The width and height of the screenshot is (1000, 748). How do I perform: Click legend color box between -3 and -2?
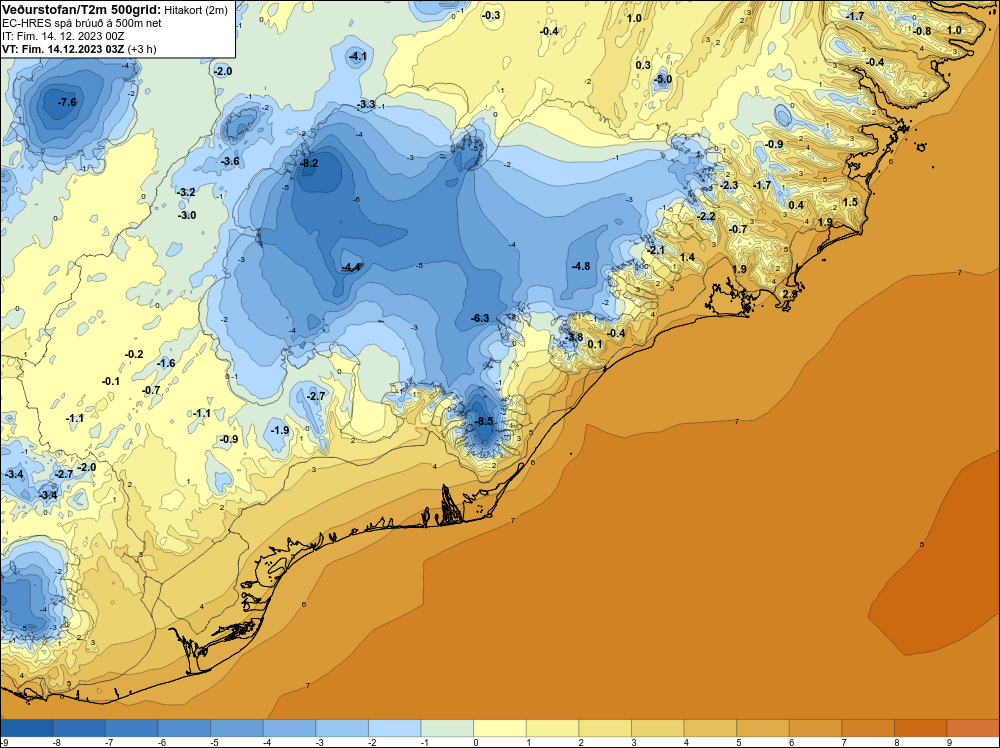click(343, 728)
